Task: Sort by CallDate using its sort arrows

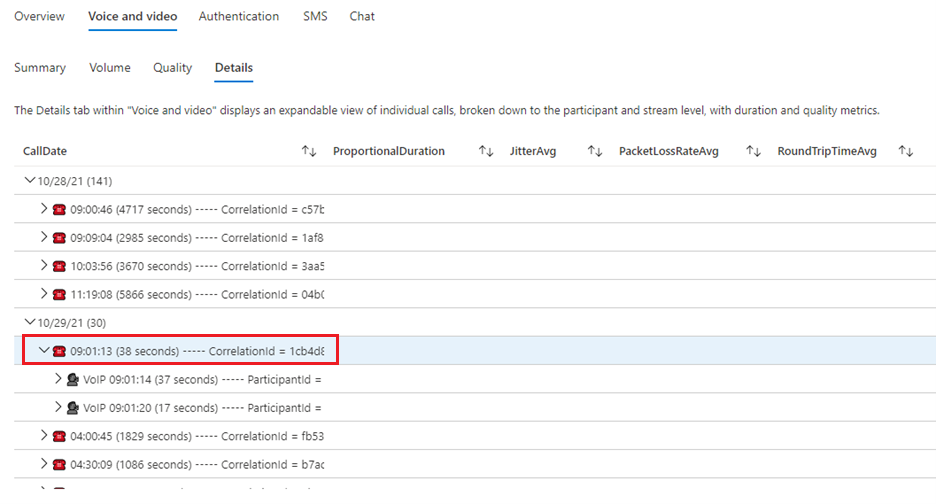Action: (x=309, y=151)
